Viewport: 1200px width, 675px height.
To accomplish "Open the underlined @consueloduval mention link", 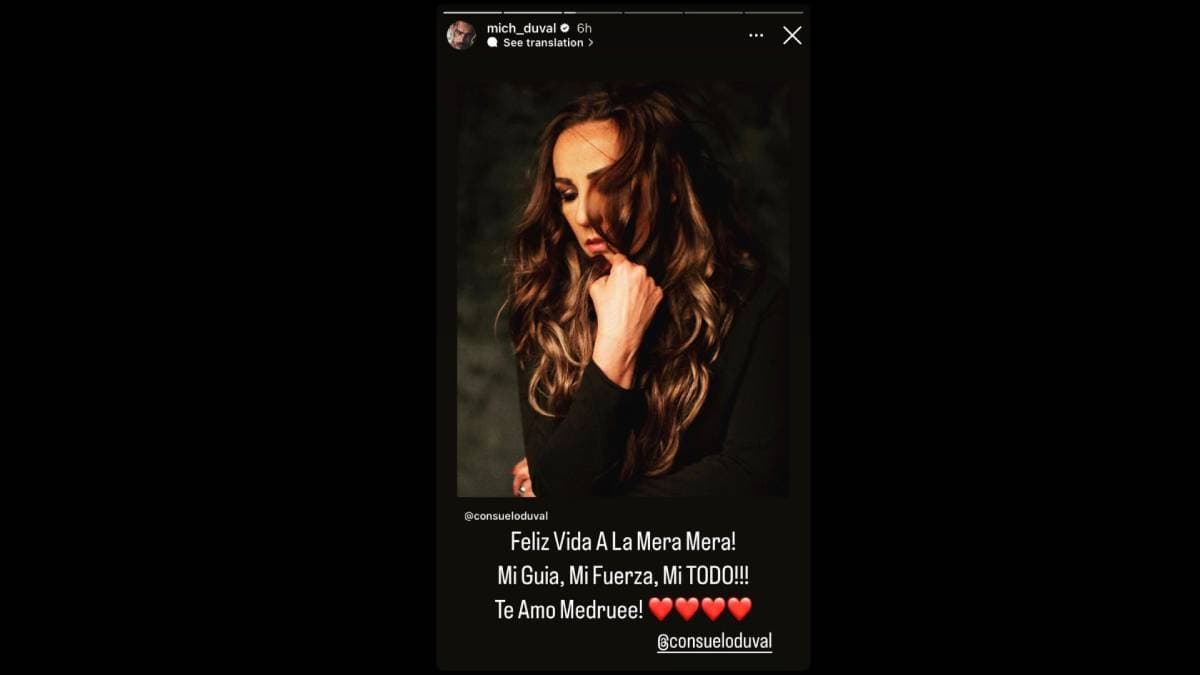I will 714,641.
